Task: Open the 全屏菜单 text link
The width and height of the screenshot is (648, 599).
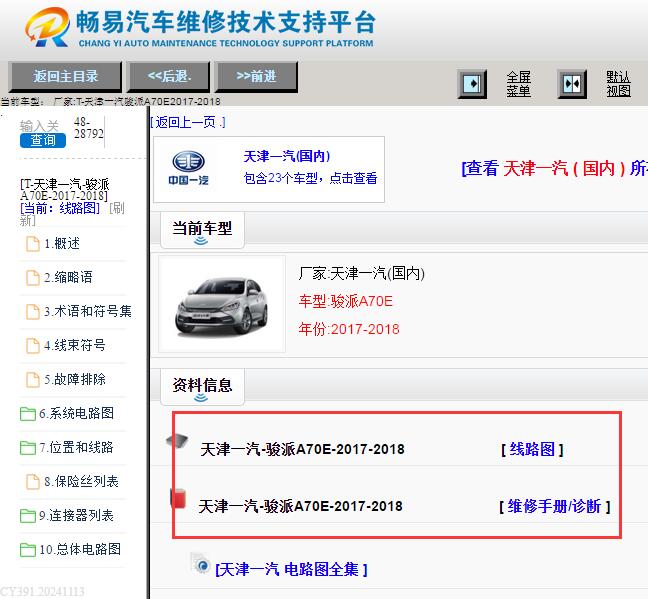Action: click(x=519, y=84)
